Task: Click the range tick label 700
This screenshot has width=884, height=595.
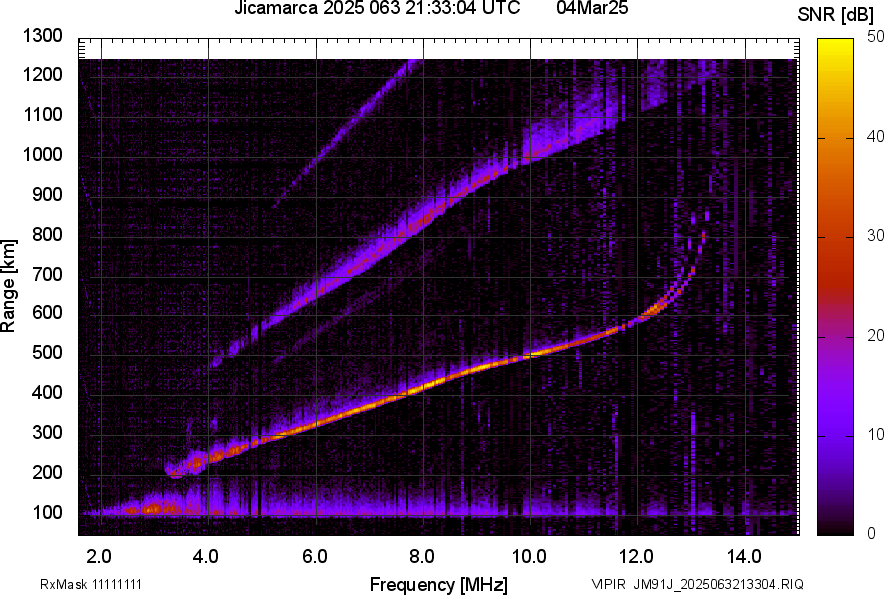Action: click(x=47, y=274)
